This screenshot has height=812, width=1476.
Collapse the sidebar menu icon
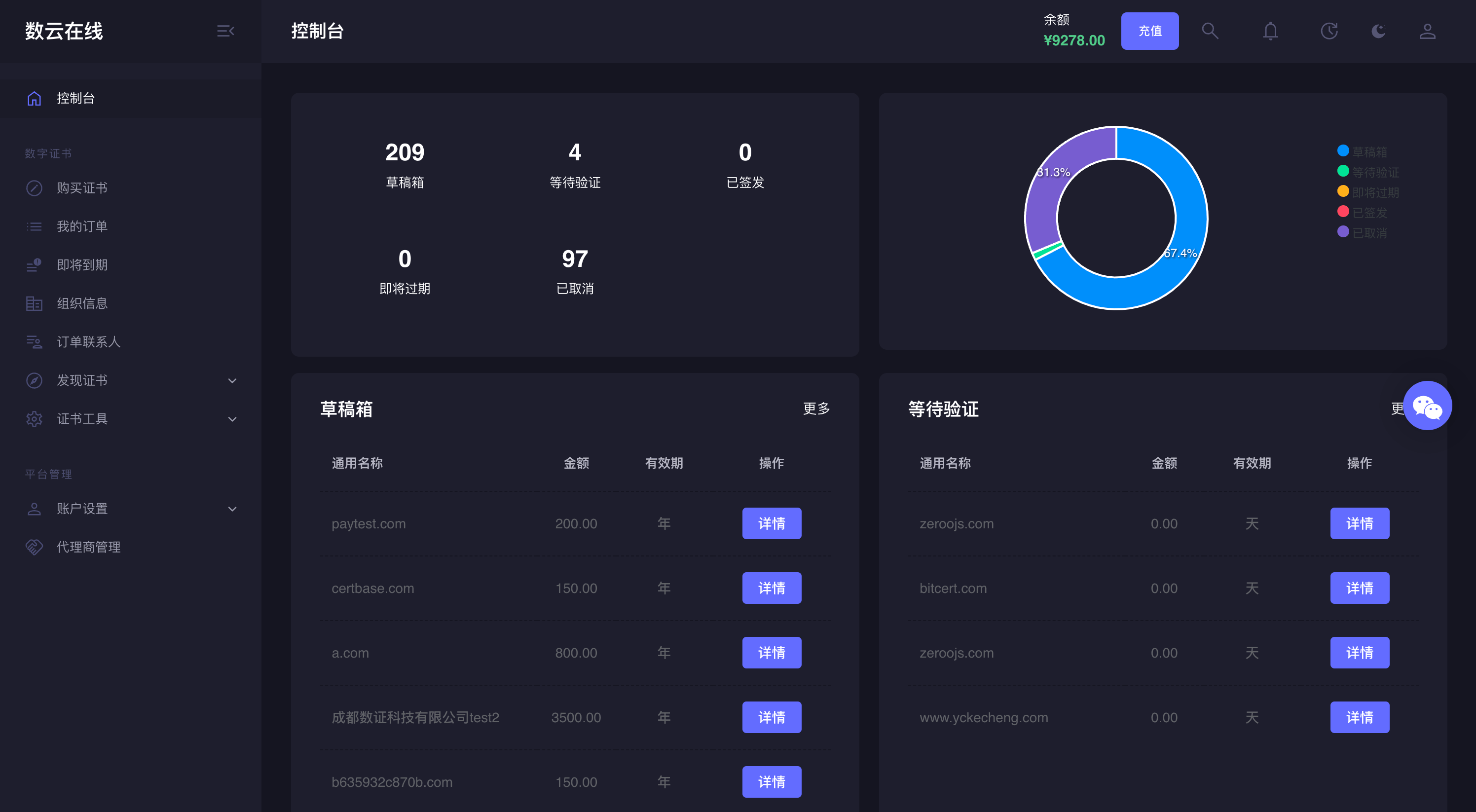[x=225, y=31]
